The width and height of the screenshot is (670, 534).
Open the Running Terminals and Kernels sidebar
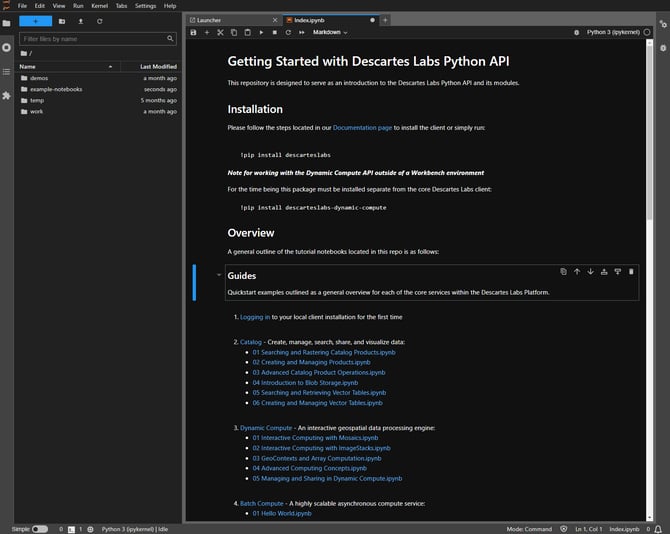[7, 47]
